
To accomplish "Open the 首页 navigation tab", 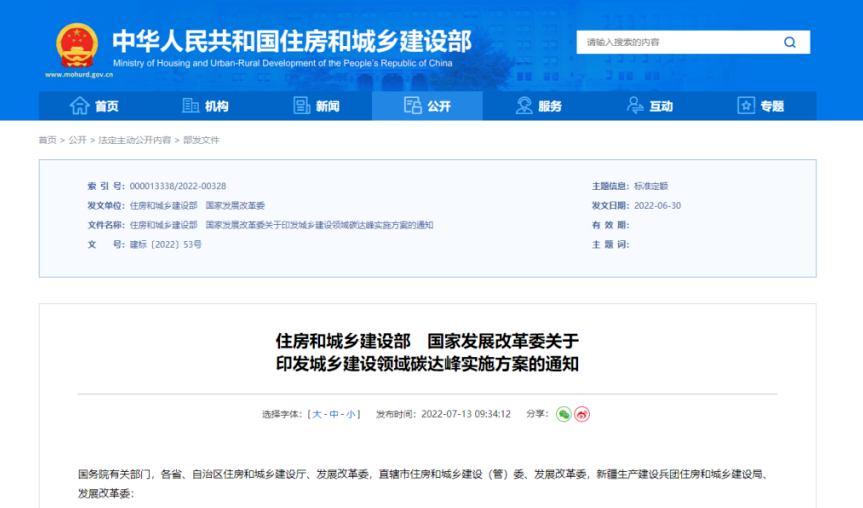I will 94,106.
